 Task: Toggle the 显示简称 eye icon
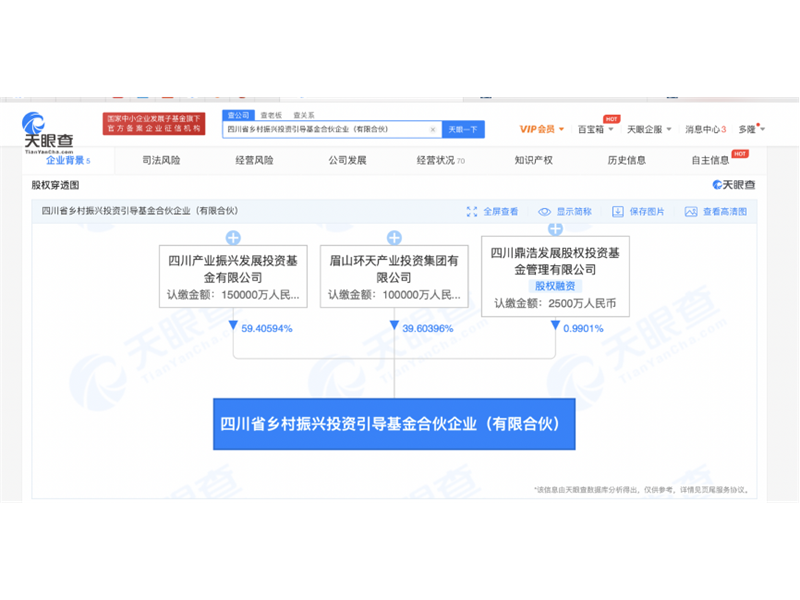click(544, 212)
